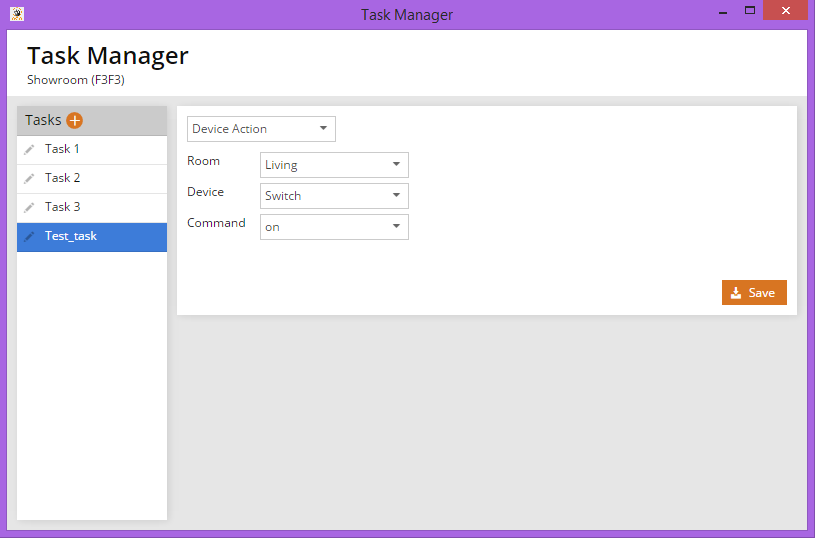
Task: Click the Tasks panel header label
Action: 43,120
